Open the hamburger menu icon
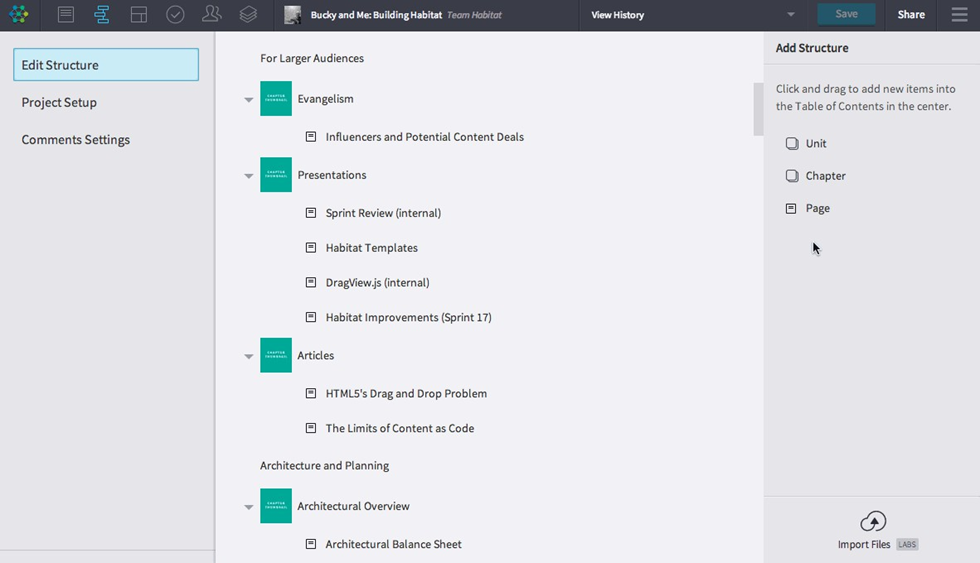 [x=959, y=15]
